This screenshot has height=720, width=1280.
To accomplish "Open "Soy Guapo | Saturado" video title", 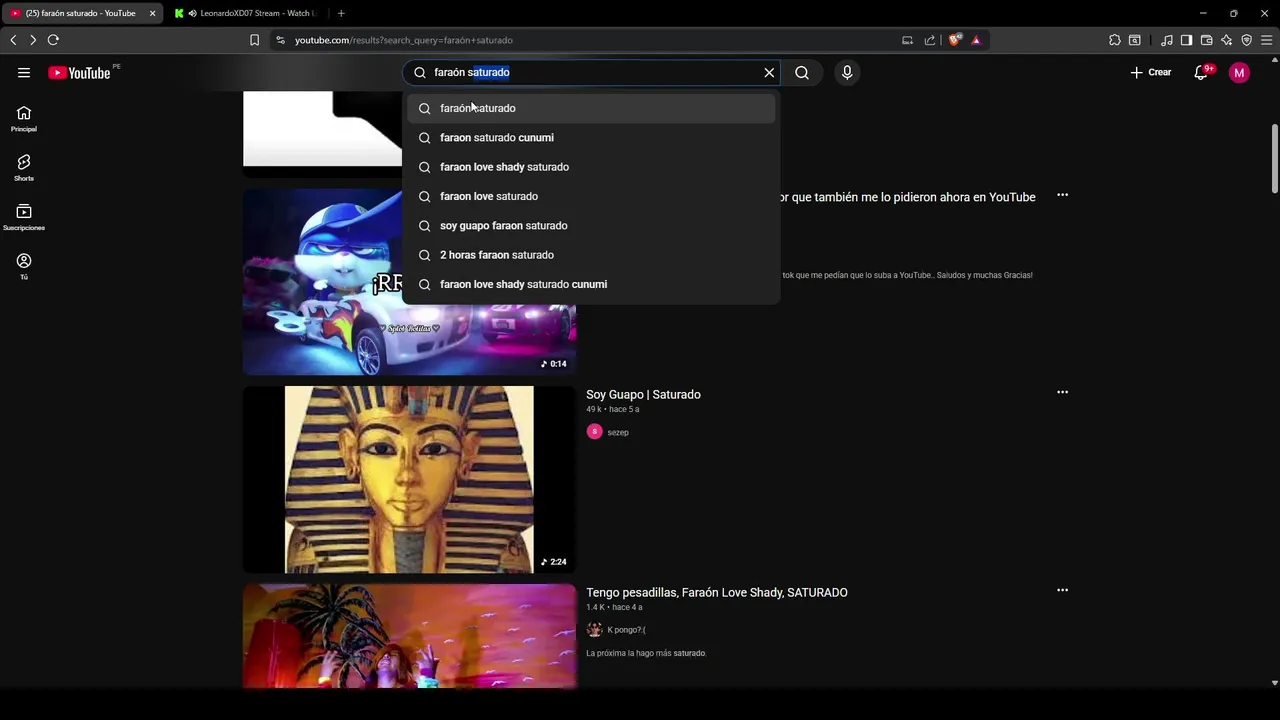I will [x=643, y=394].
